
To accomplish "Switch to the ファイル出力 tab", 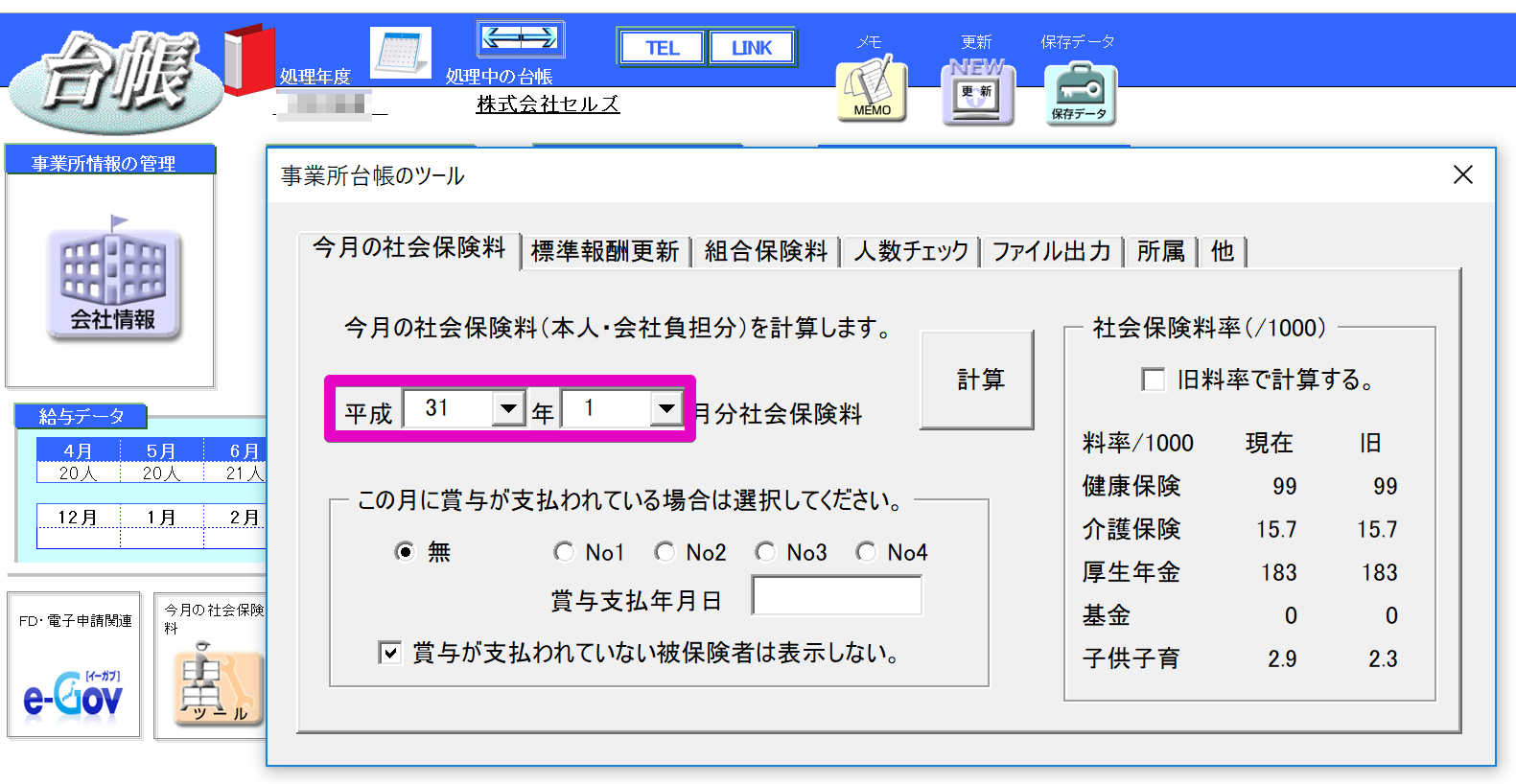I will pyautogui.click(x=1051, y=251).
